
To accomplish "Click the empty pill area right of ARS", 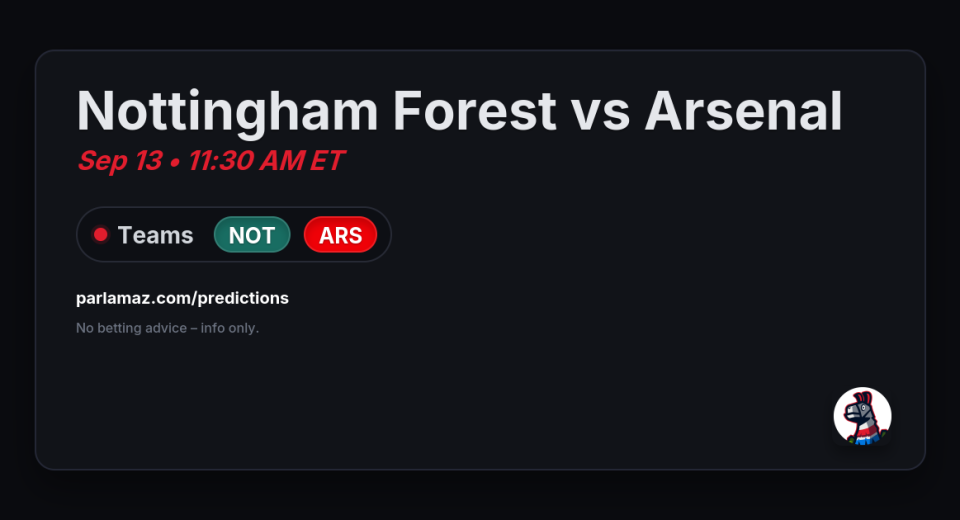I will pyautogui.click(x=384, y=235).
